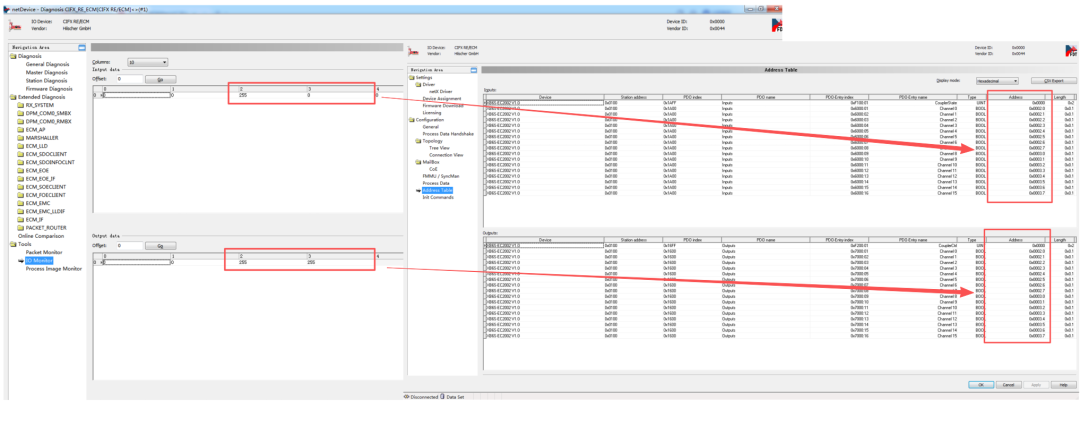
Task: Open Device Assignment tree item
Action: click(x=442, y=99)
